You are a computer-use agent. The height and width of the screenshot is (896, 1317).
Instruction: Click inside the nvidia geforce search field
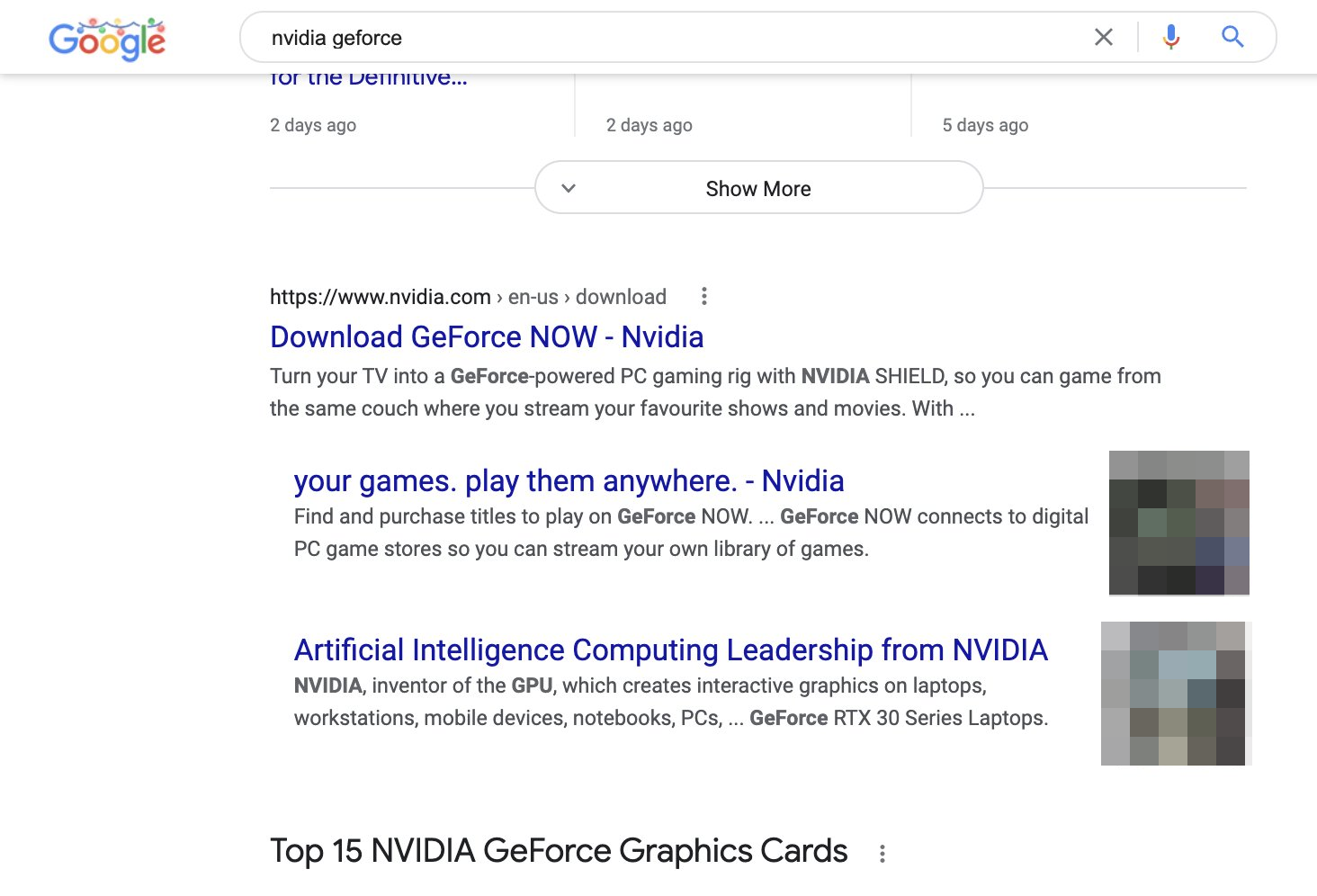(x=630, y=37)
